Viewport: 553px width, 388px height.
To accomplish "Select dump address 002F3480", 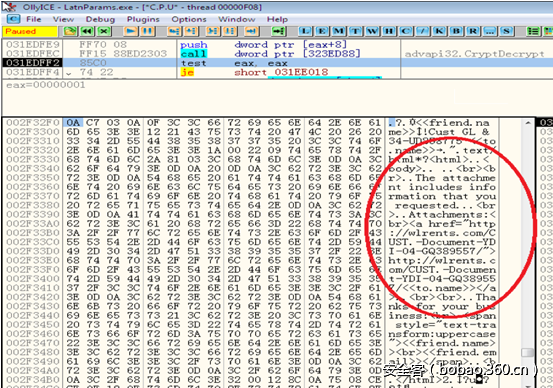I will click(33, 352).
